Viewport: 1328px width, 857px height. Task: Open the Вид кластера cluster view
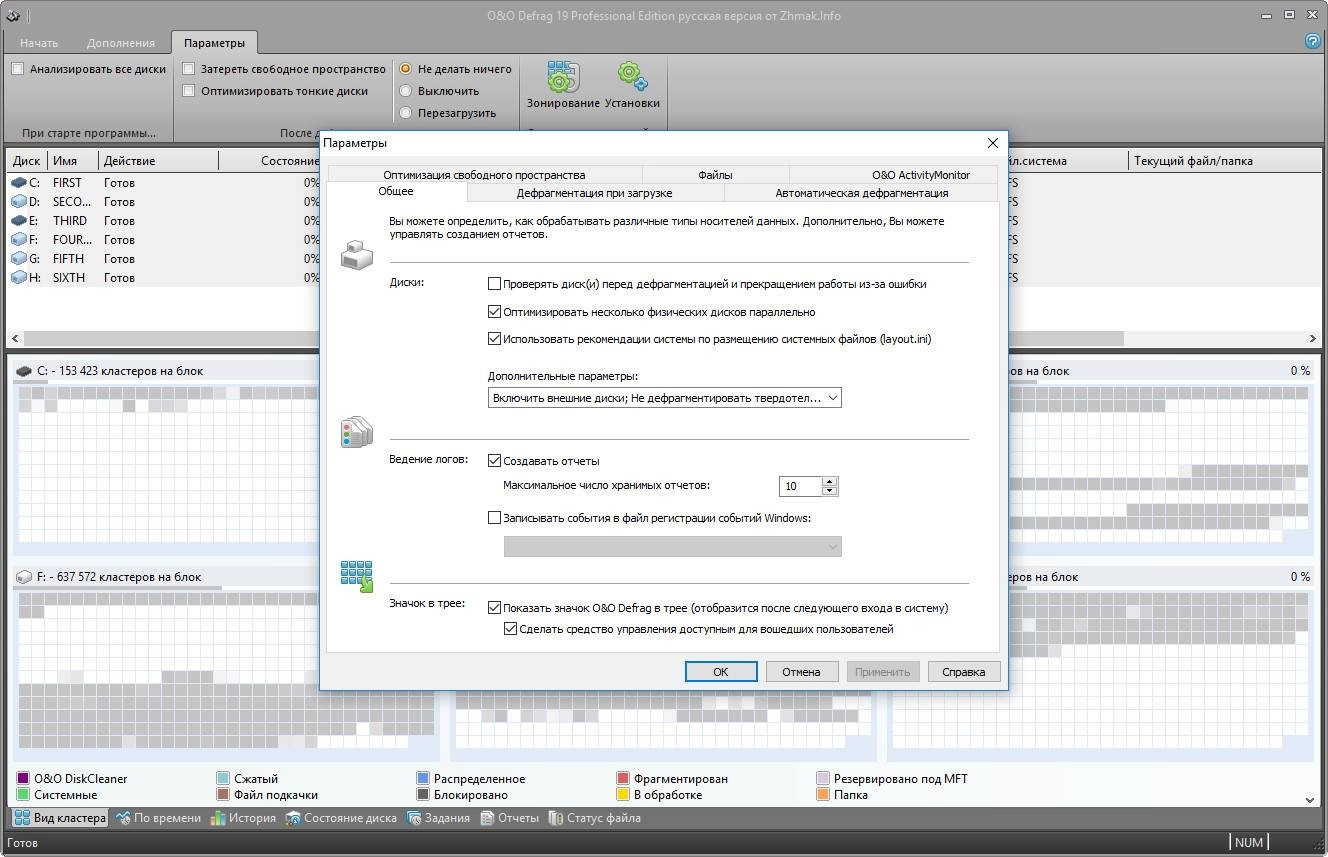[x=59, y=818]
